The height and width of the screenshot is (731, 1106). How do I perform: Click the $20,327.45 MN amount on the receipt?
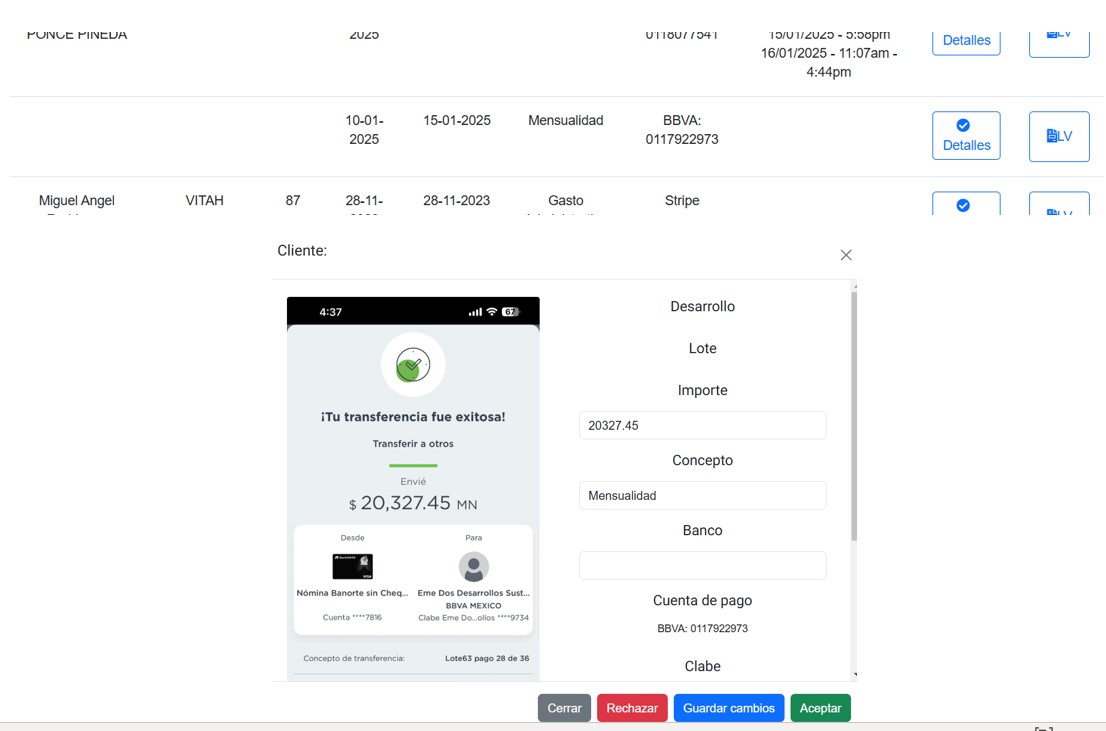pos(412,503)
